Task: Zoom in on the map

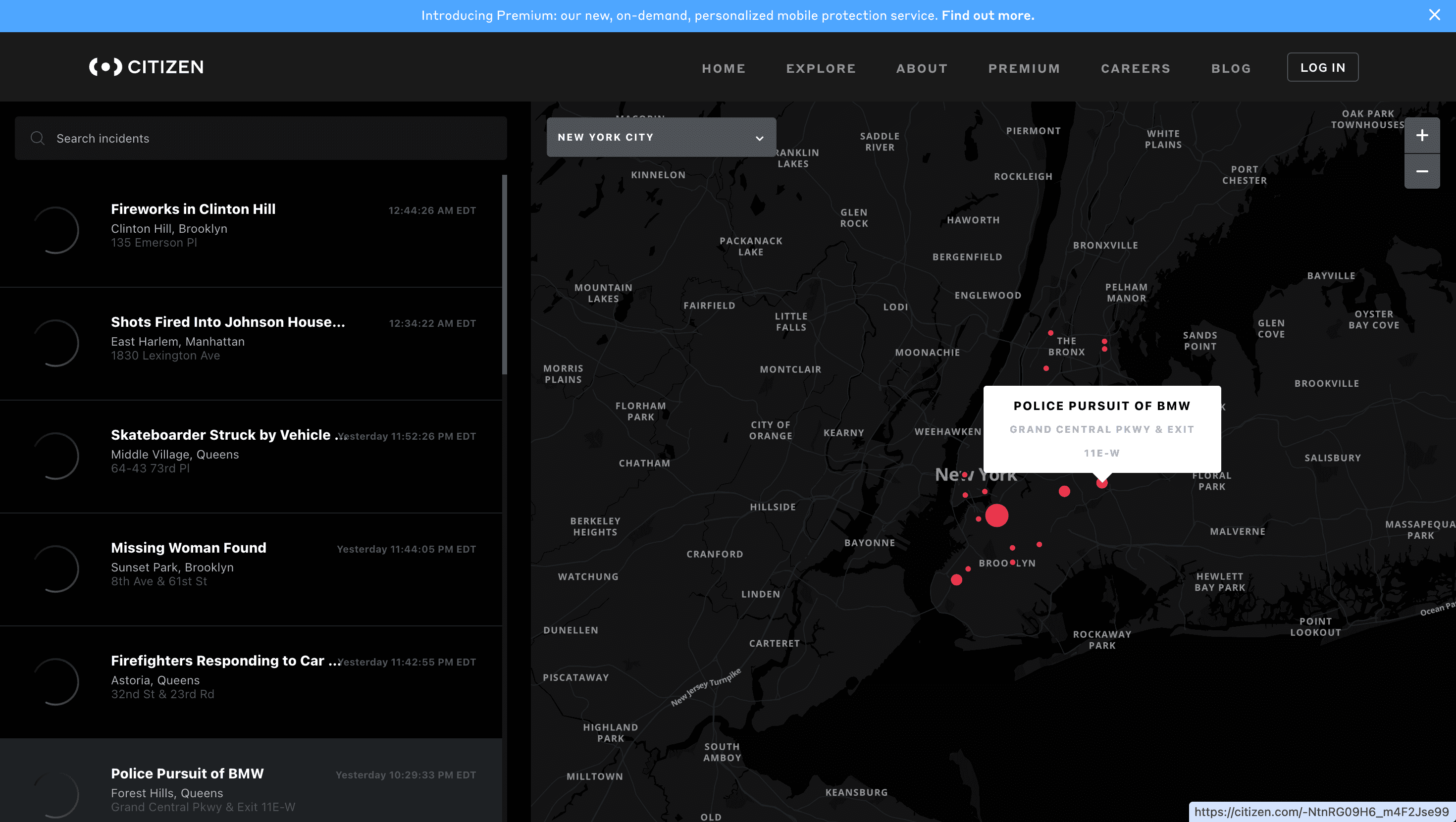Action: [1421, 136]
